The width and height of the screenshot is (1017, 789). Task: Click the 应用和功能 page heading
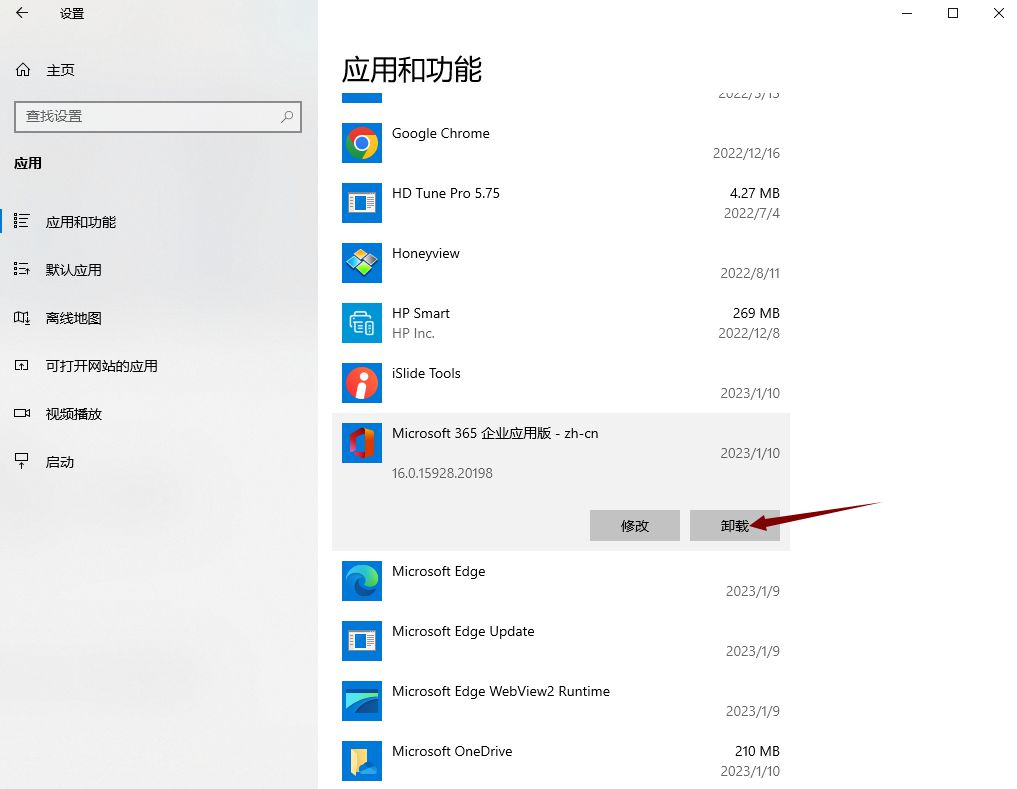(412, 69)
